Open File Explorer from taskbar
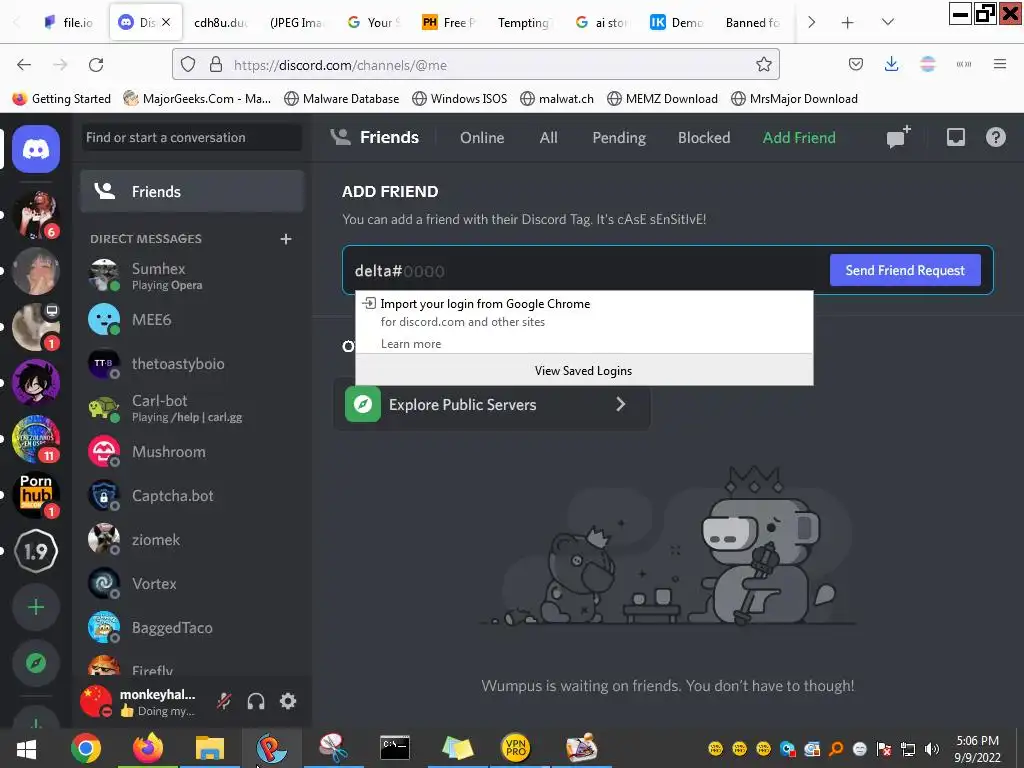 (210, 748)
